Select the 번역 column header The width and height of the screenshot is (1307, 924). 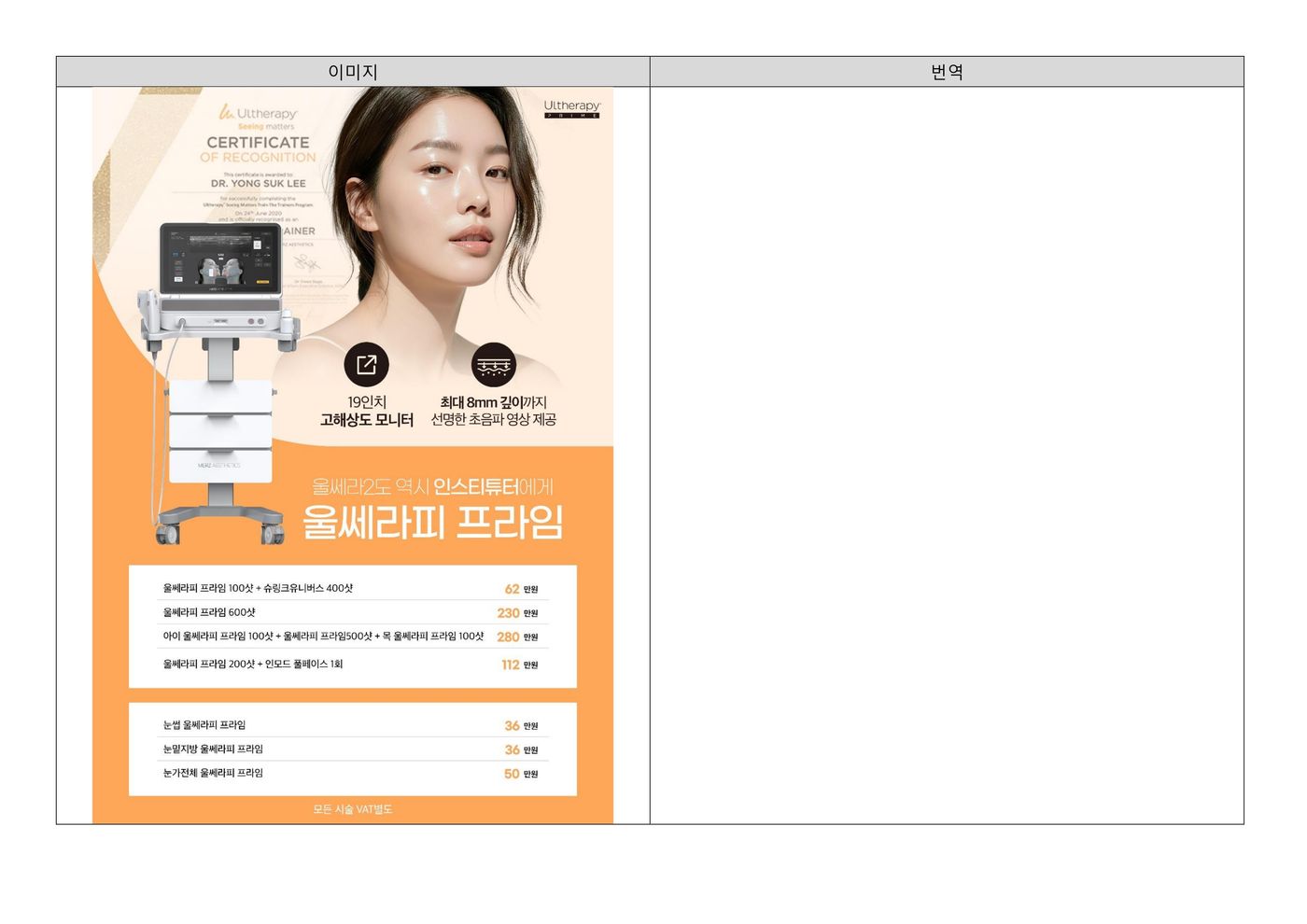[x=947, y=72]
